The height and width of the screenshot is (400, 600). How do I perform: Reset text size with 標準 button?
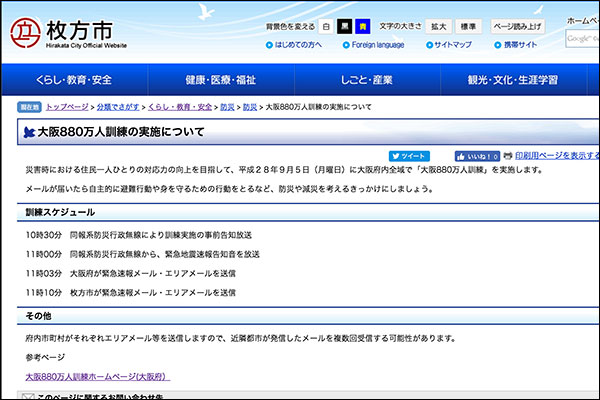click(x=467, y=26)
